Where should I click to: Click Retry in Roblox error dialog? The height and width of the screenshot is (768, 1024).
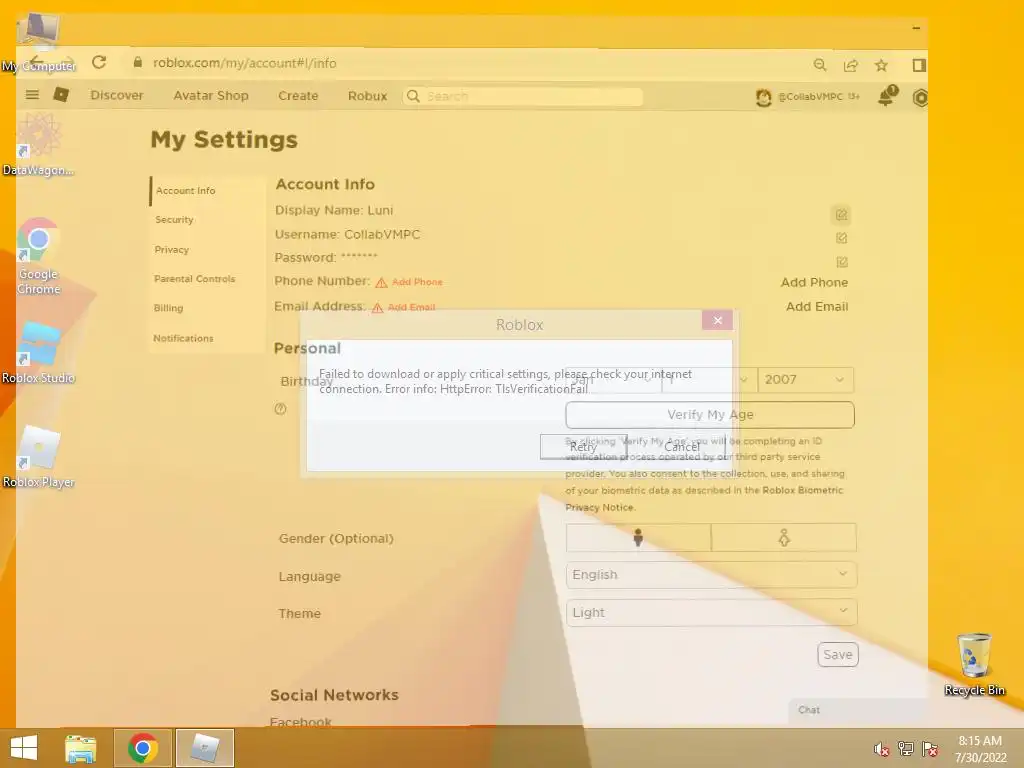pyautogui.click(x=583, y=447)
